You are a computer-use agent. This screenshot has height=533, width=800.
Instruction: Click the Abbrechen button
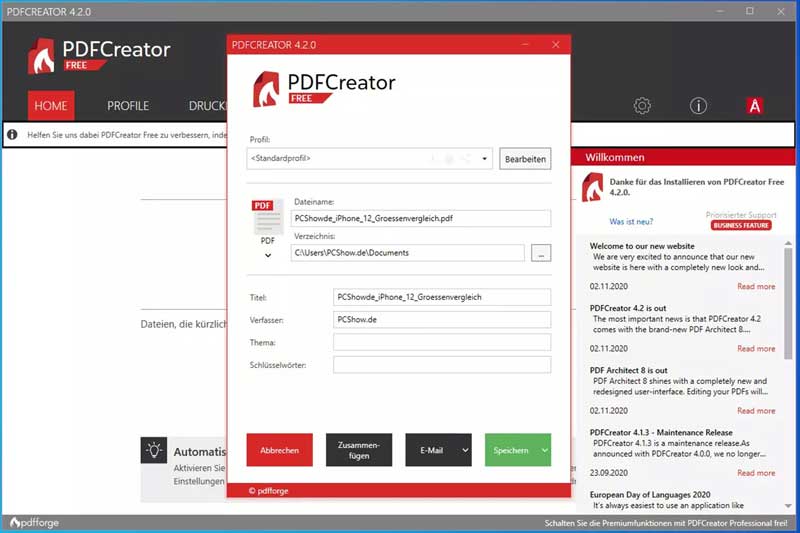point(280,450)
